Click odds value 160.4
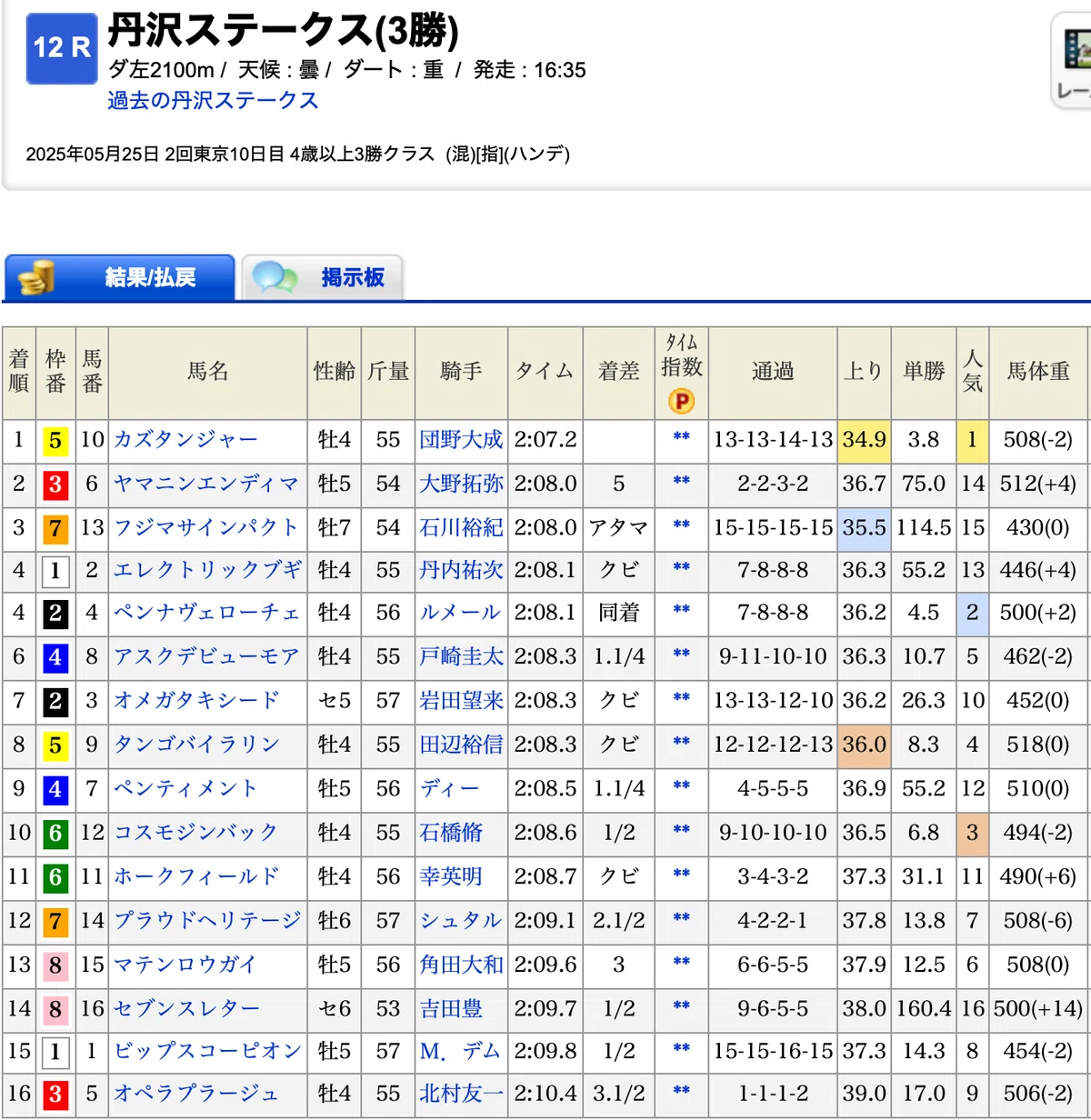This screenshot has width=1091, height=1120. [924, 1009]
